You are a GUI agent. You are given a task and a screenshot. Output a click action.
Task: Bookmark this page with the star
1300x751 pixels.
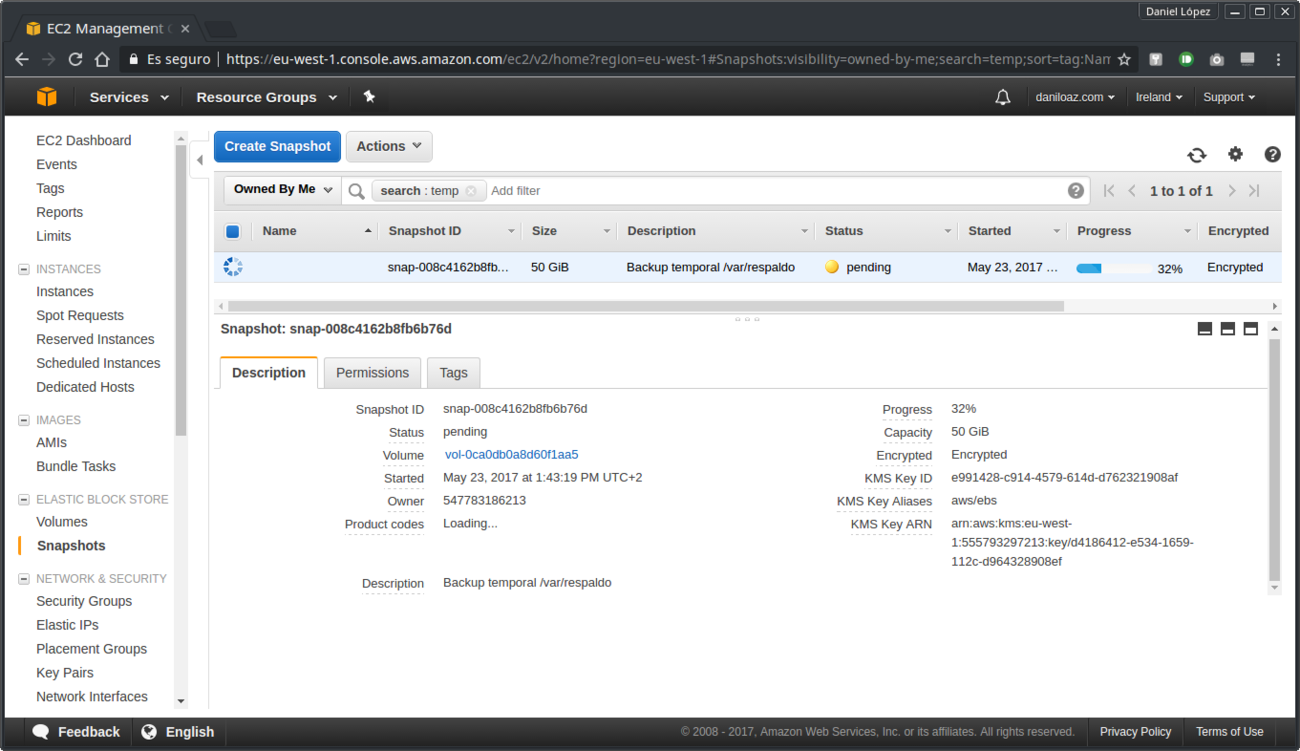point(1124,60)
